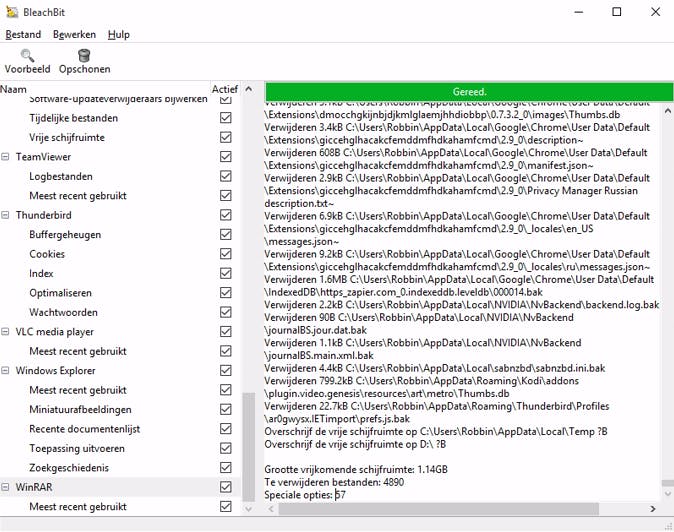Maximize the BleachBit window
This screenshot has height=532, width=674.
616,12
